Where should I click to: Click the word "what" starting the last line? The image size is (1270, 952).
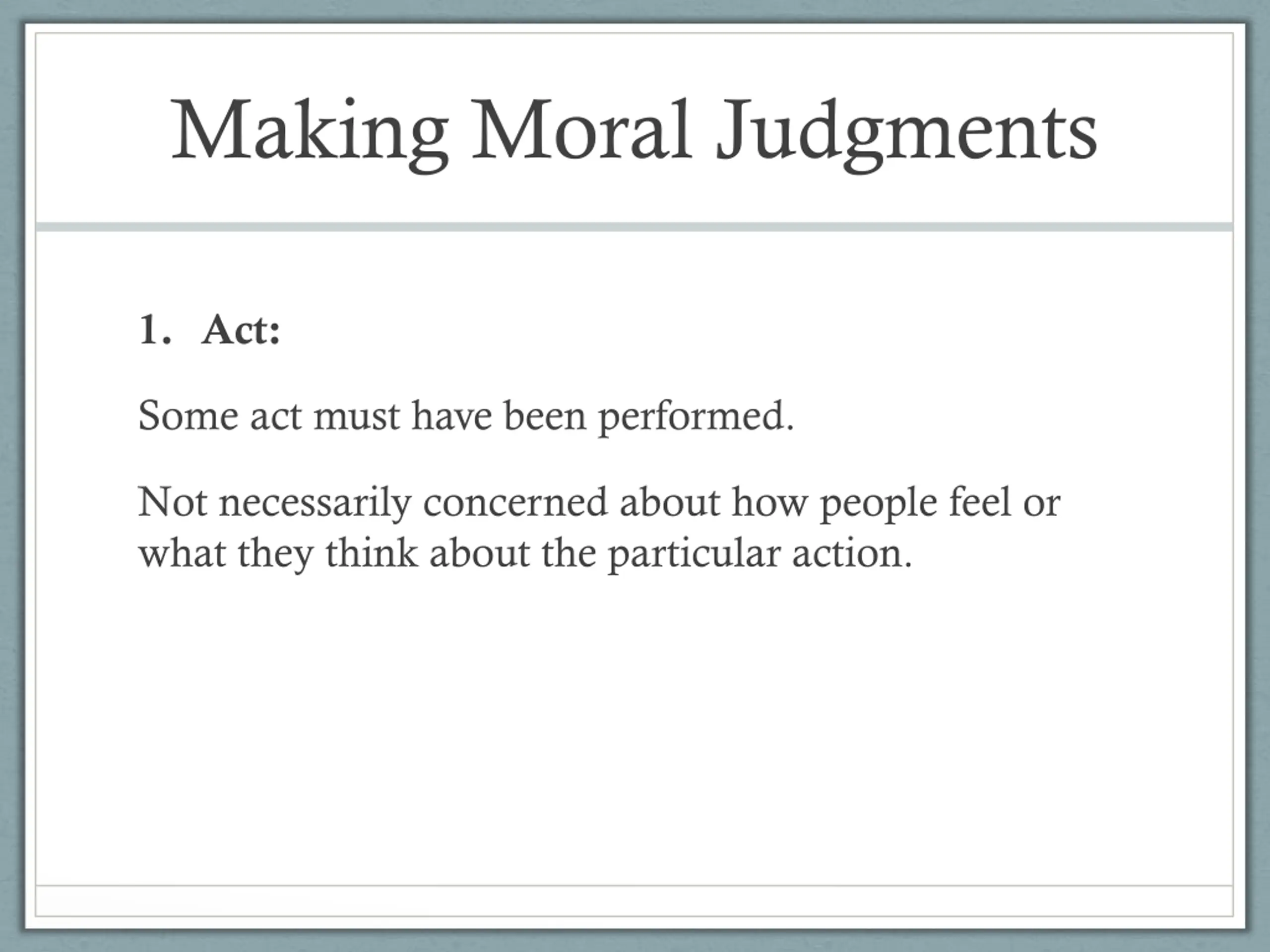tap(182, 553)
